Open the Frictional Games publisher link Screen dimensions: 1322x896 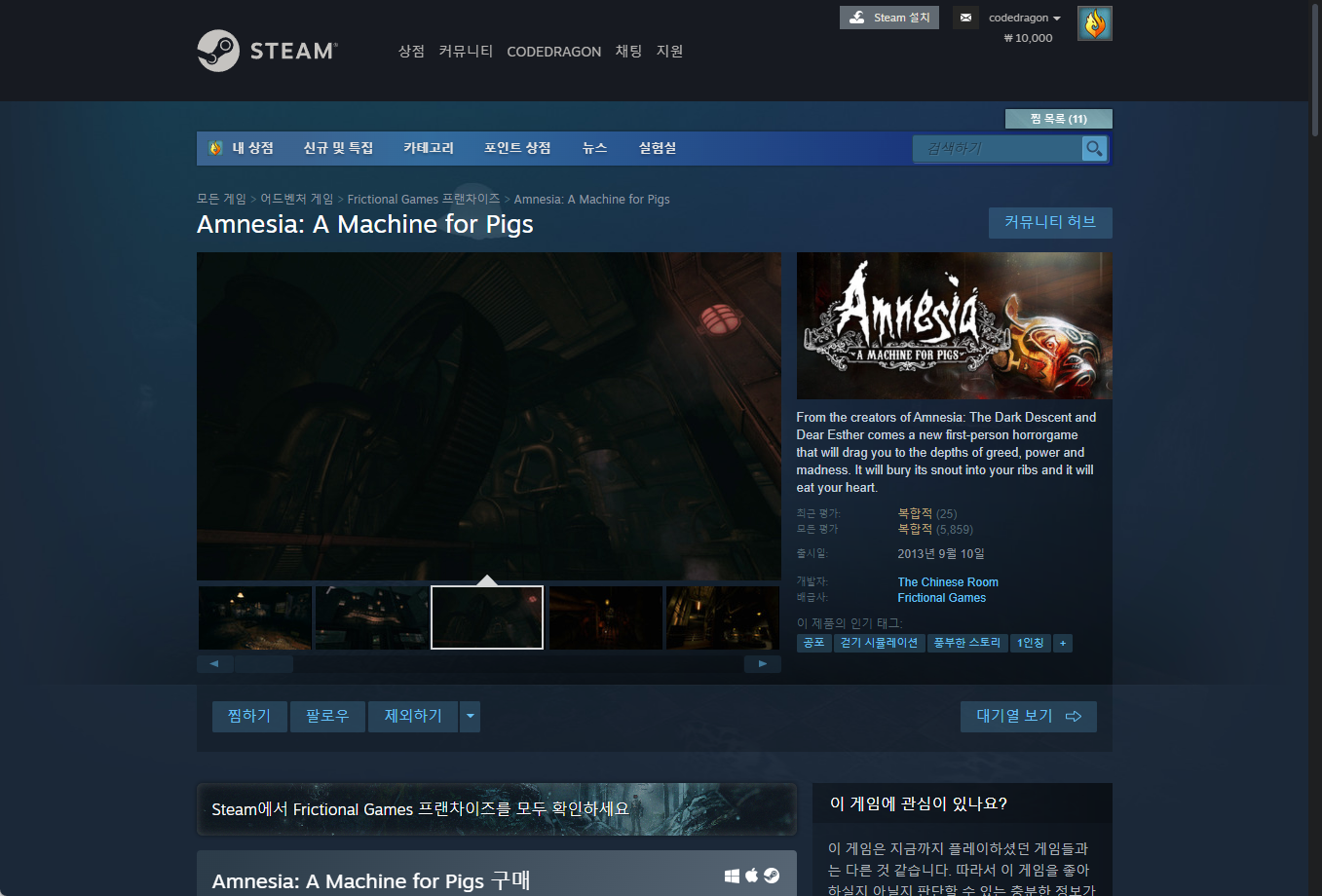[x=941, y=598]
